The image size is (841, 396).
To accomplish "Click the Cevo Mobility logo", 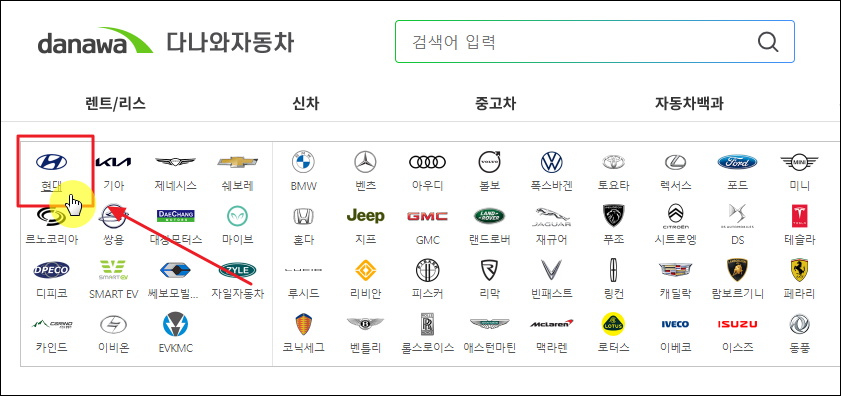I will 175,270.
